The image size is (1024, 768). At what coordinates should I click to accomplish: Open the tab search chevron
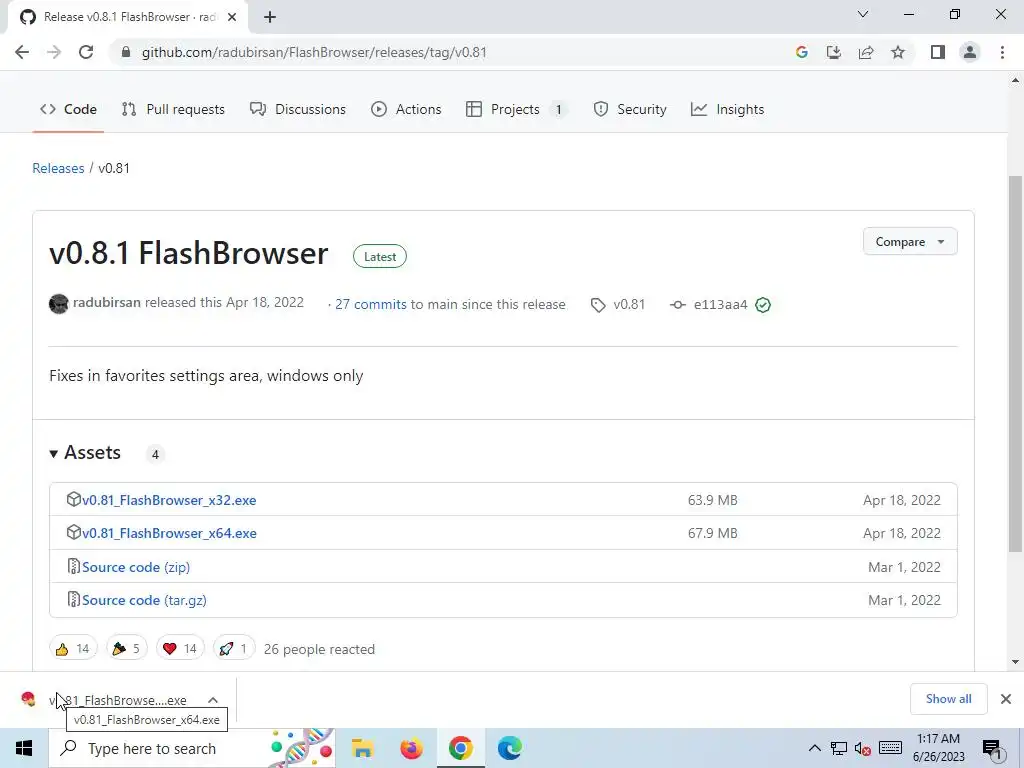(x=863, y=14)
